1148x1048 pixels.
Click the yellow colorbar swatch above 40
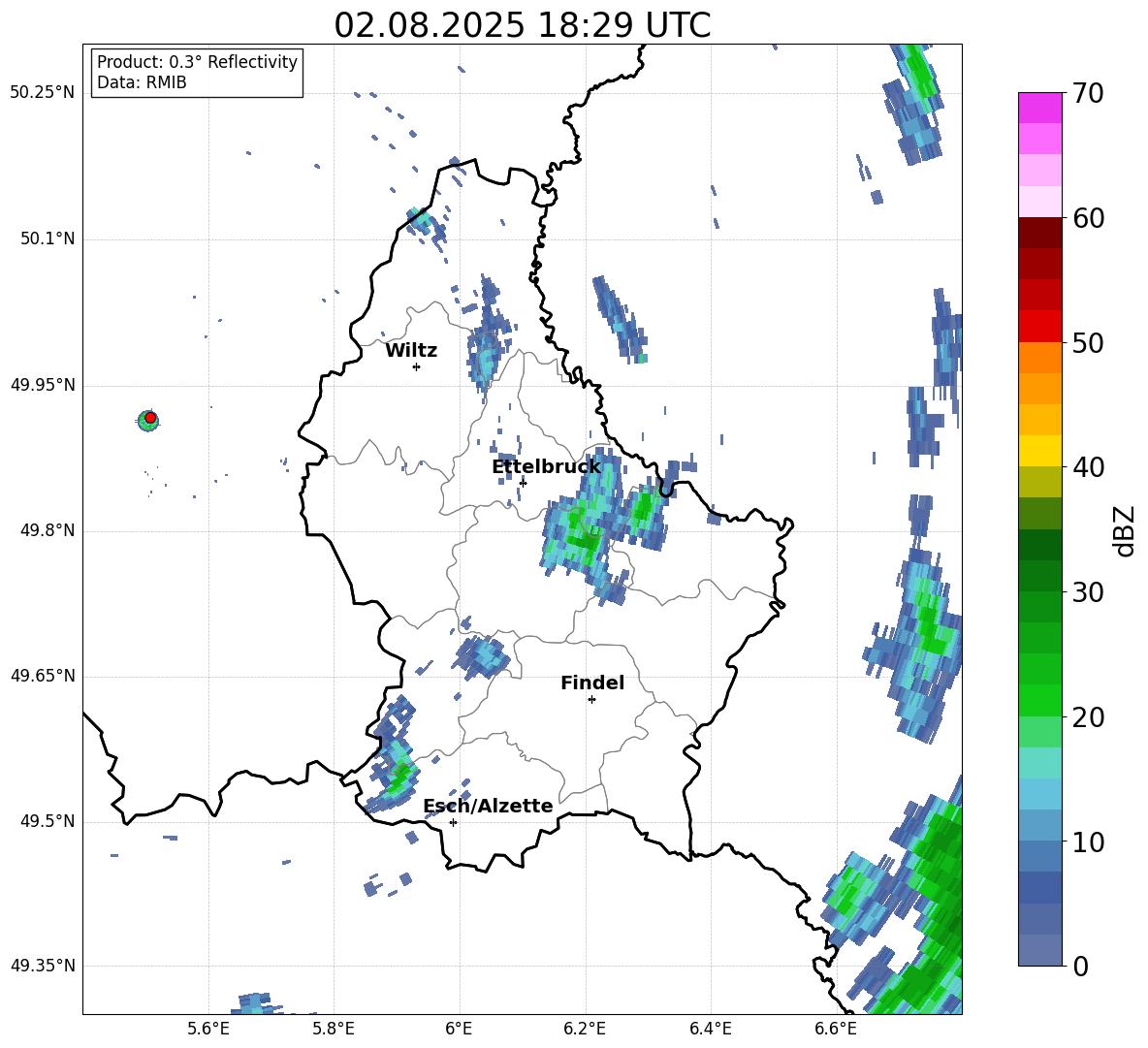[1039, 451]
